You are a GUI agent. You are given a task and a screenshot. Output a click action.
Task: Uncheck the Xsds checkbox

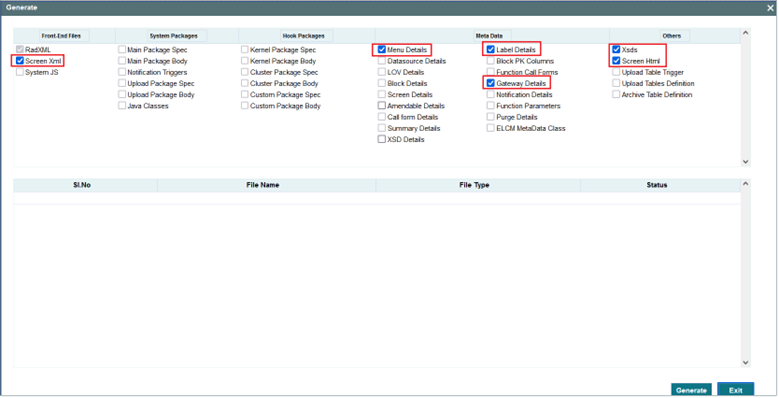pyautogui.click(x=616, y=50)
